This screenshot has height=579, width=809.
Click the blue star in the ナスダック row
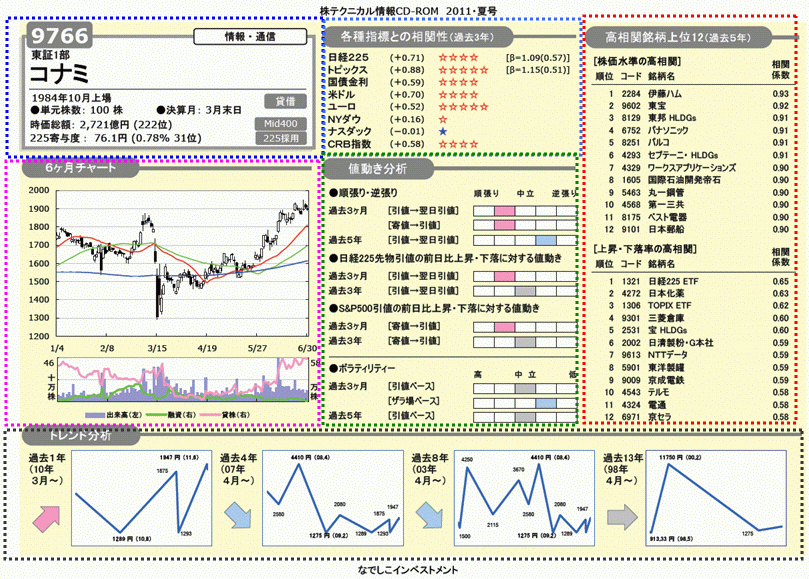point(443,132)
